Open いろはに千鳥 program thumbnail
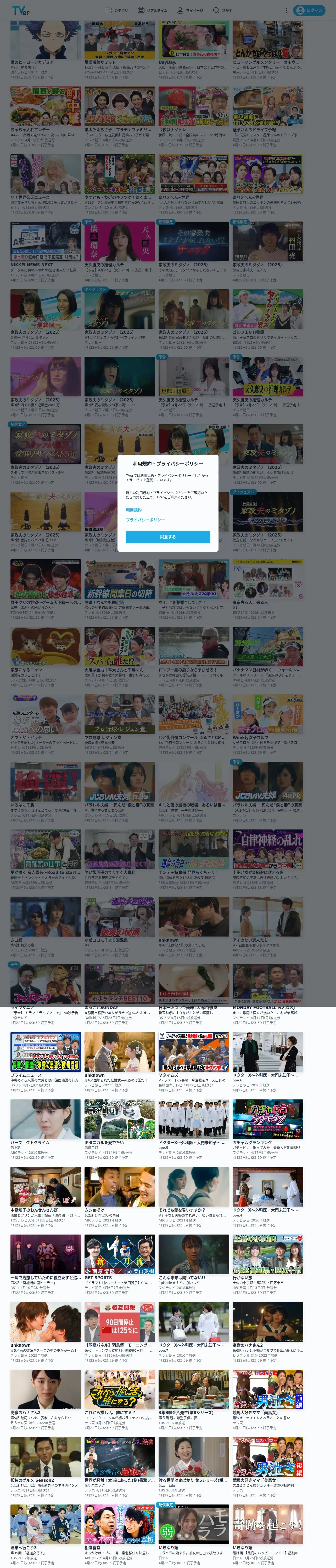The height and width of the screenshot is (1568, 336). pos(46,782)
